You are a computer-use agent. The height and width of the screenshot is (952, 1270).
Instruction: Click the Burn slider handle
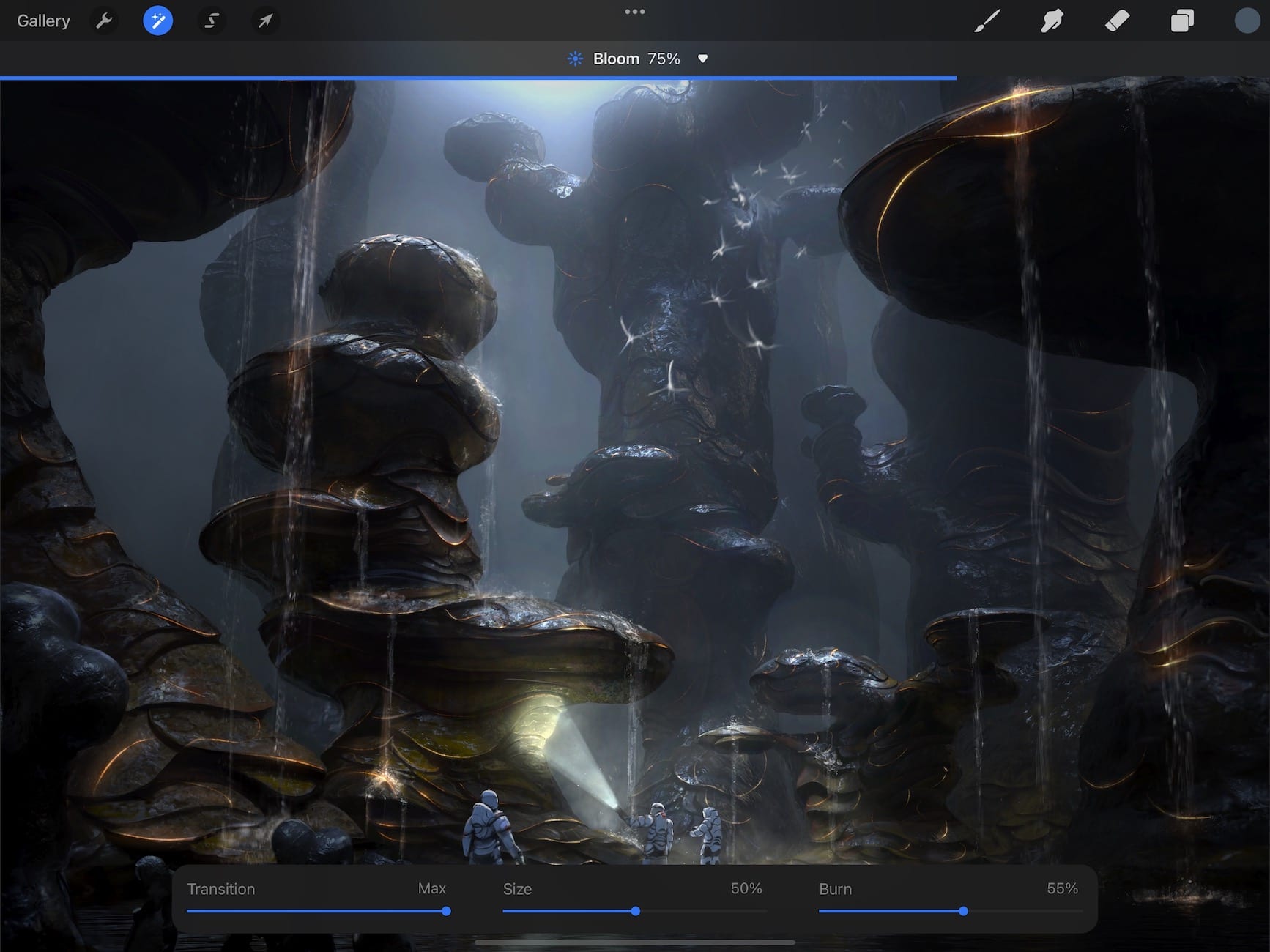(x=963, y=911)
